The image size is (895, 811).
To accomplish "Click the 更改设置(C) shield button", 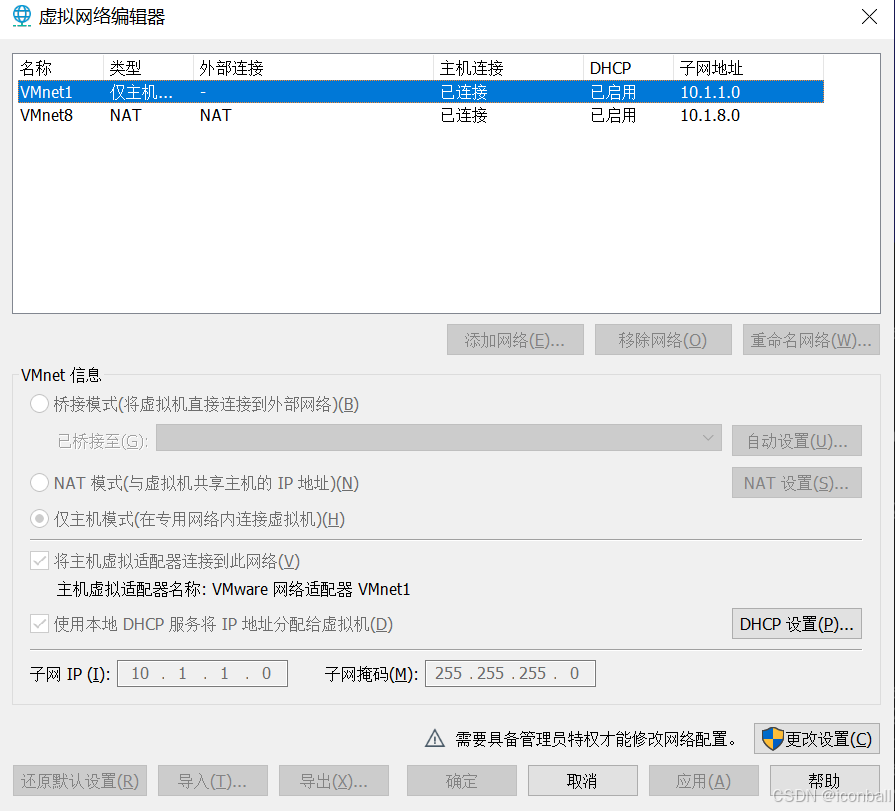I will pos(816,739).
